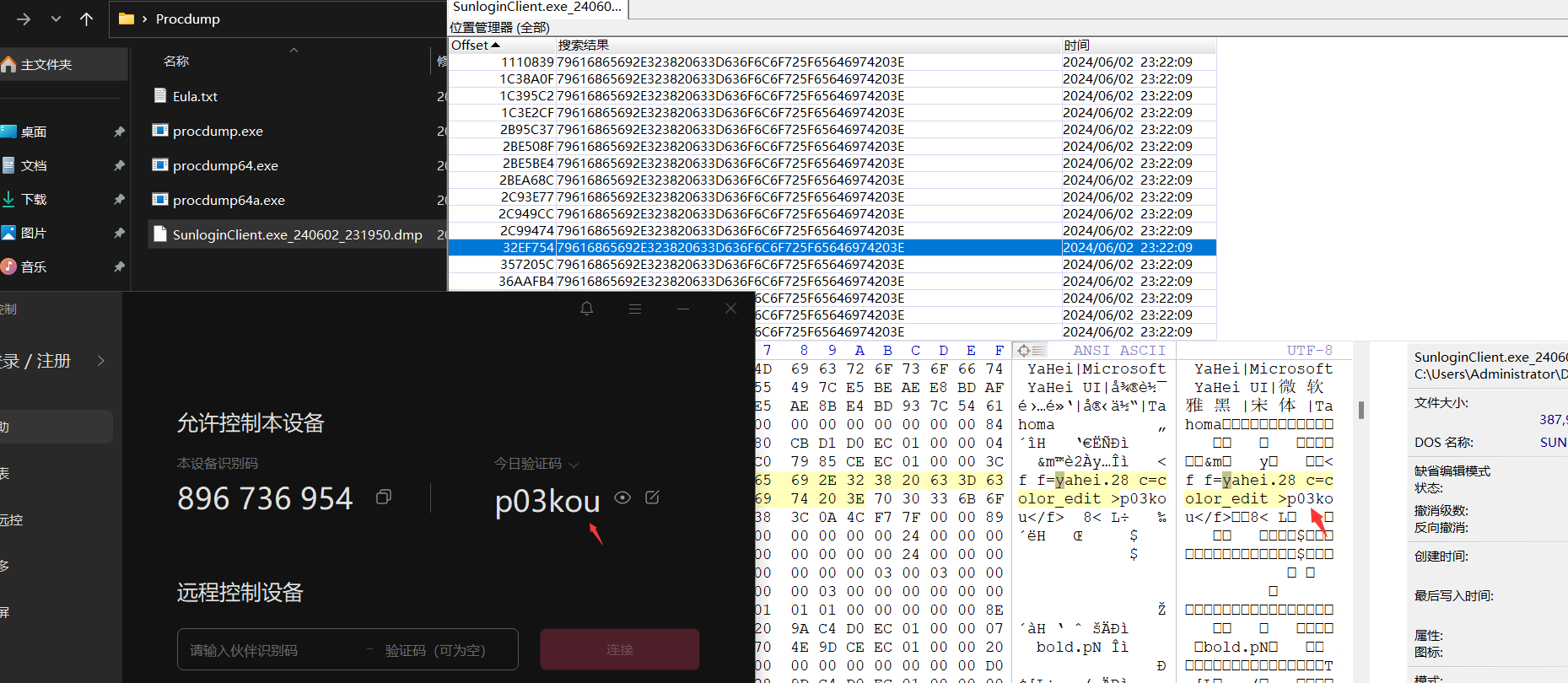
Task: Click the sync/crosshair icon beside ANSI ASCII
Action: tap(1030, 350)
